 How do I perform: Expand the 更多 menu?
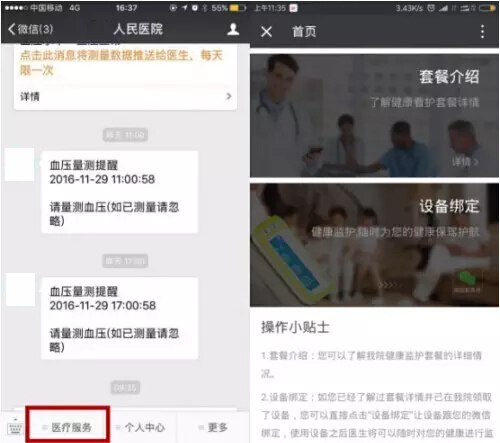213,427
